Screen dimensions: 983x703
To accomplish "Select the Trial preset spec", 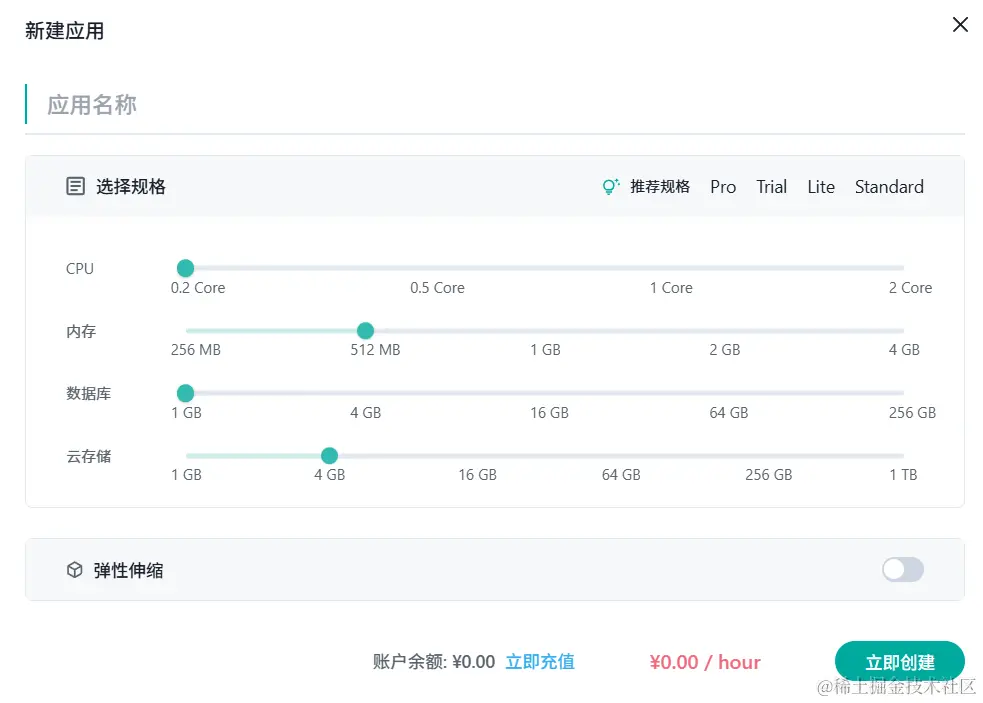I will point(771,187).
